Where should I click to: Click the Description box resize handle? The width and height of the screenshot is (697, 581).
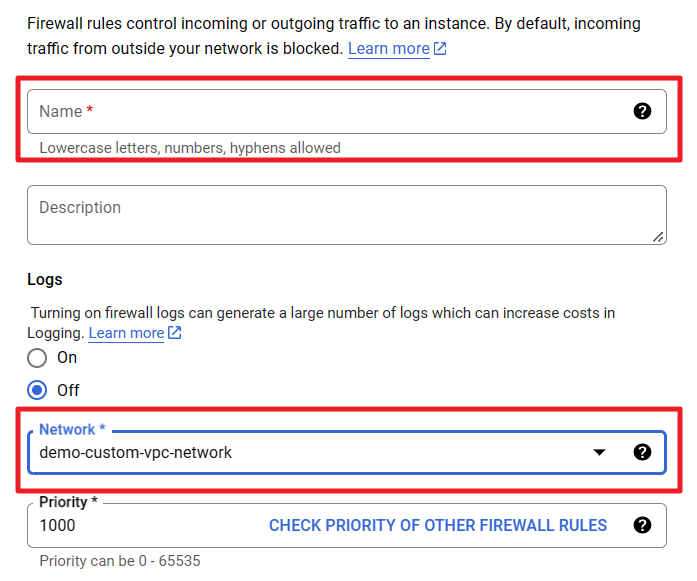coord(657,236)
